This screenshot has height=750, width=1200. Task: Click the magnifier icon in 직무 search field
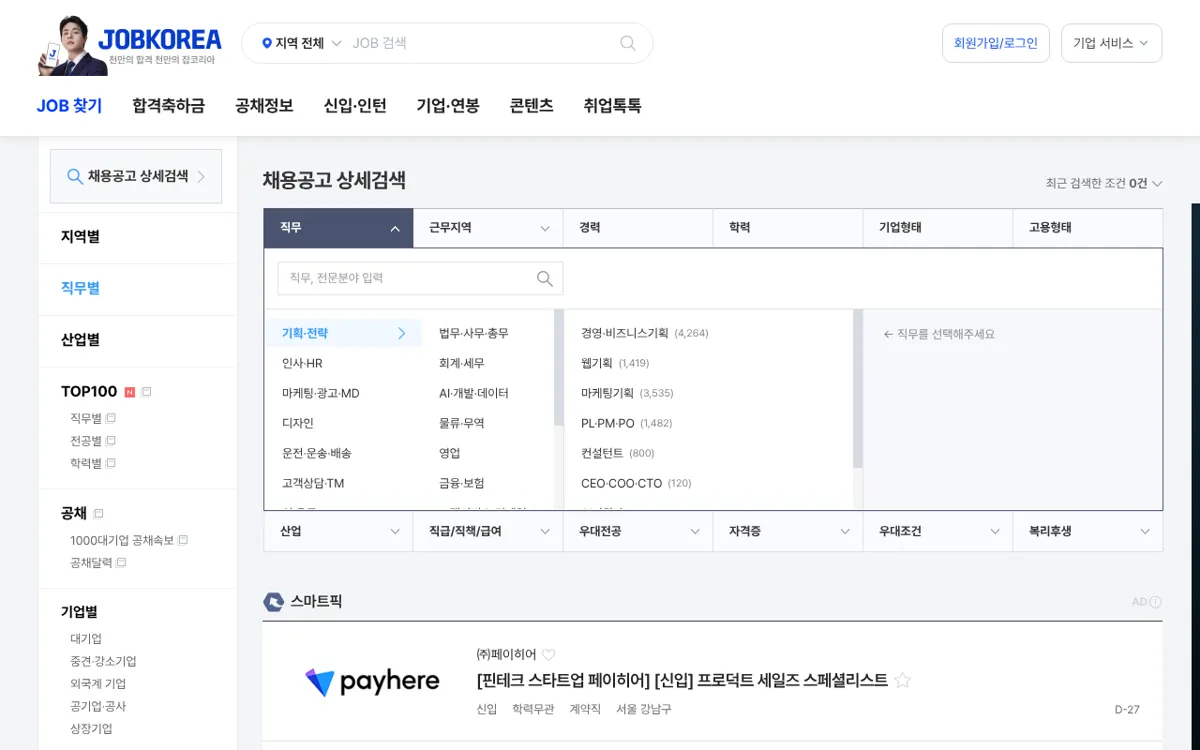click(545, 278)
